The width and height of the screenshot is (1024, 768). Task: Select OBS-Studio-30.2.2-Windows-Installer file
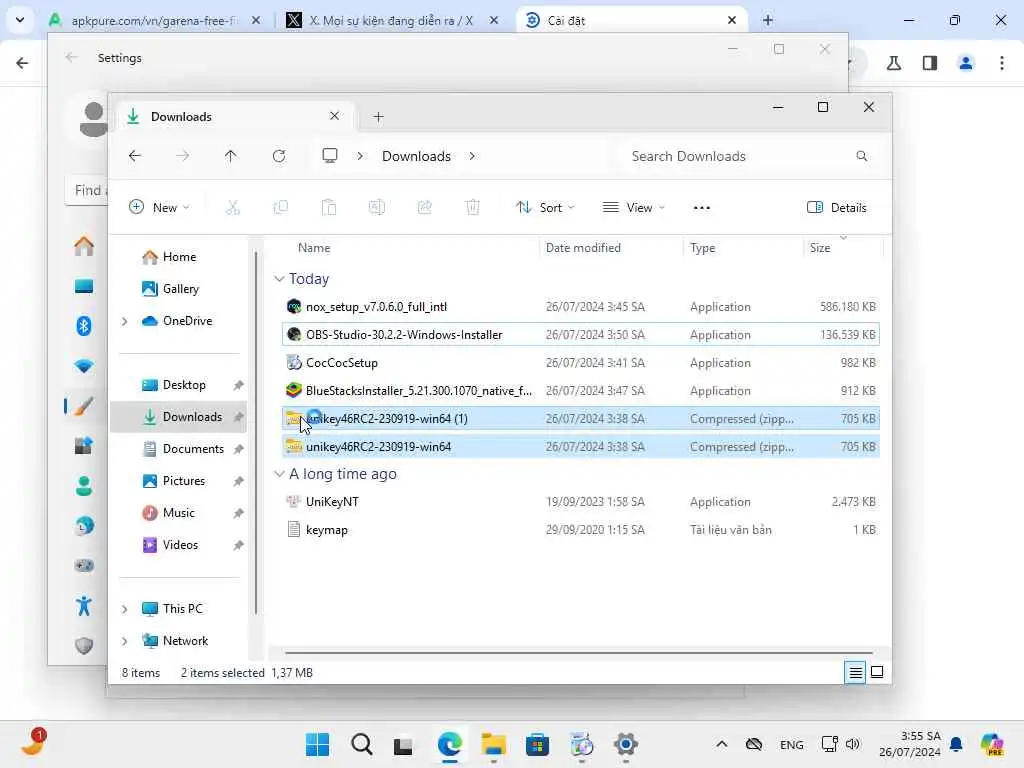click(581, 334)
